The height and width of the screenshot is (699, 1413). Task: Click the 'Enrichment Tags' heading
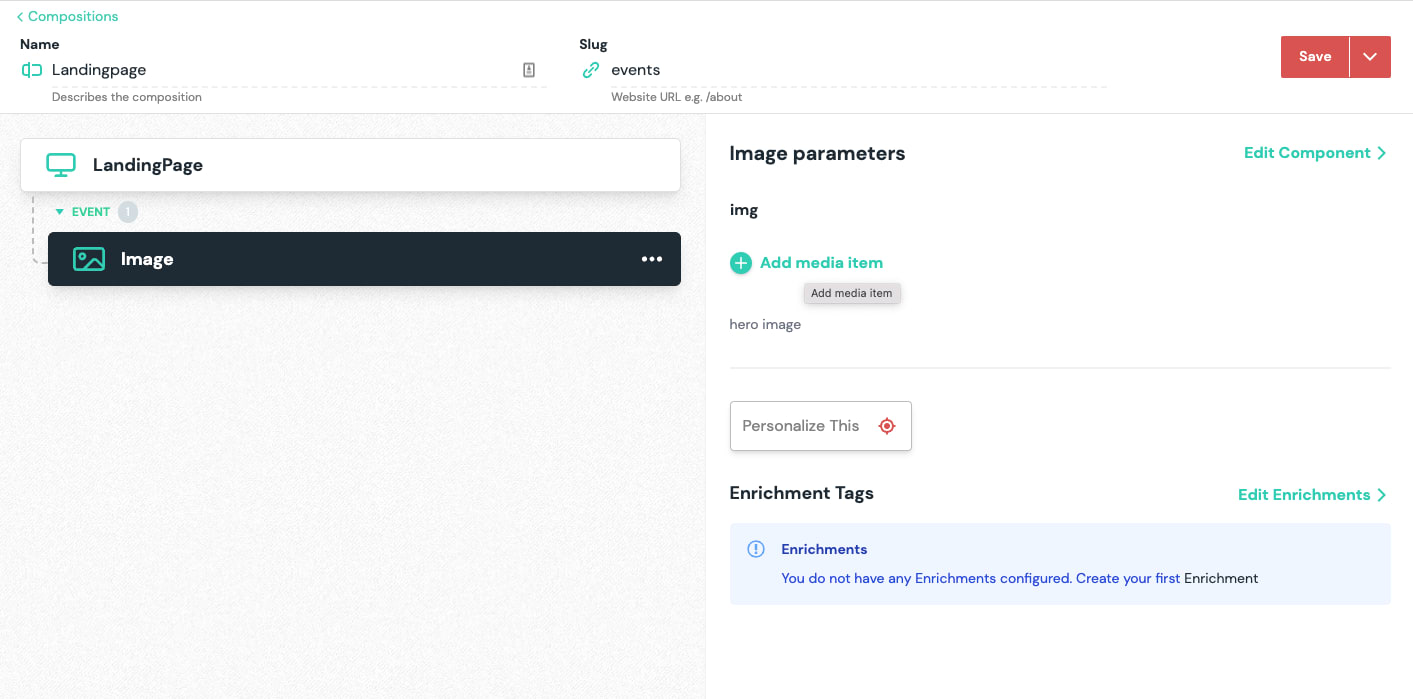pos(801,493)
